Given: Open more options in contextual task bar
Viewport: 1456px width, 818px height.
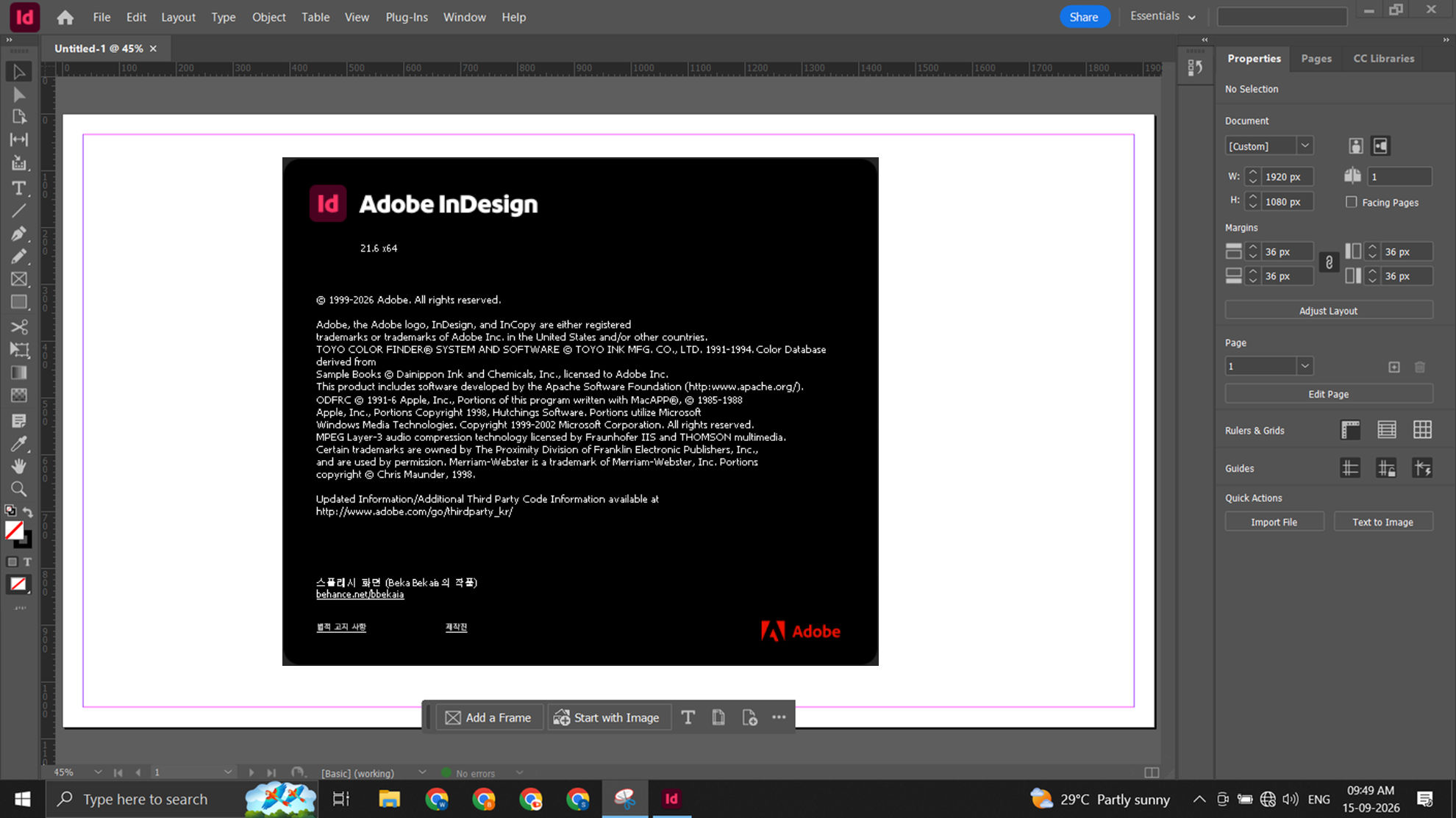Looking at the screenshot, I should 779,717.
